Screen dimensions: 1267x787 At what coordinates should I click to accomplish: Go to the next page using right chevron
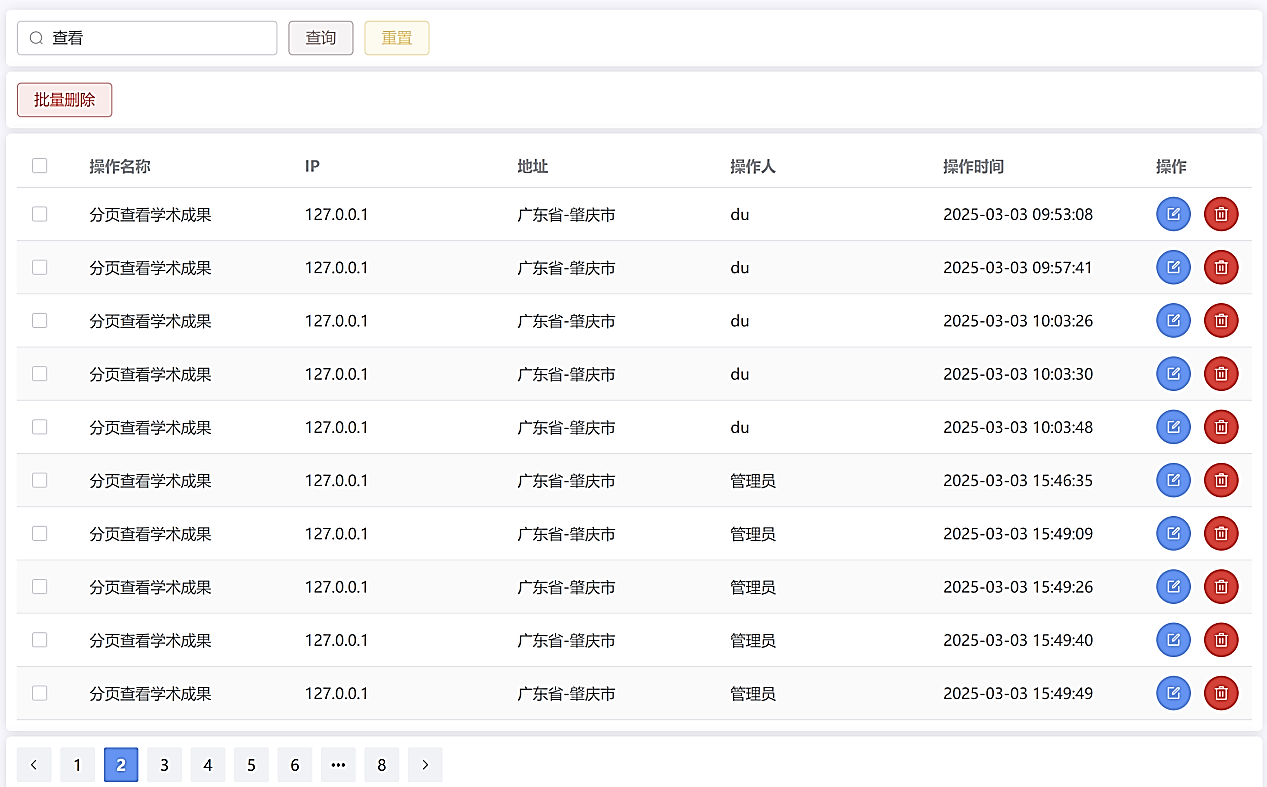(425, 765)
